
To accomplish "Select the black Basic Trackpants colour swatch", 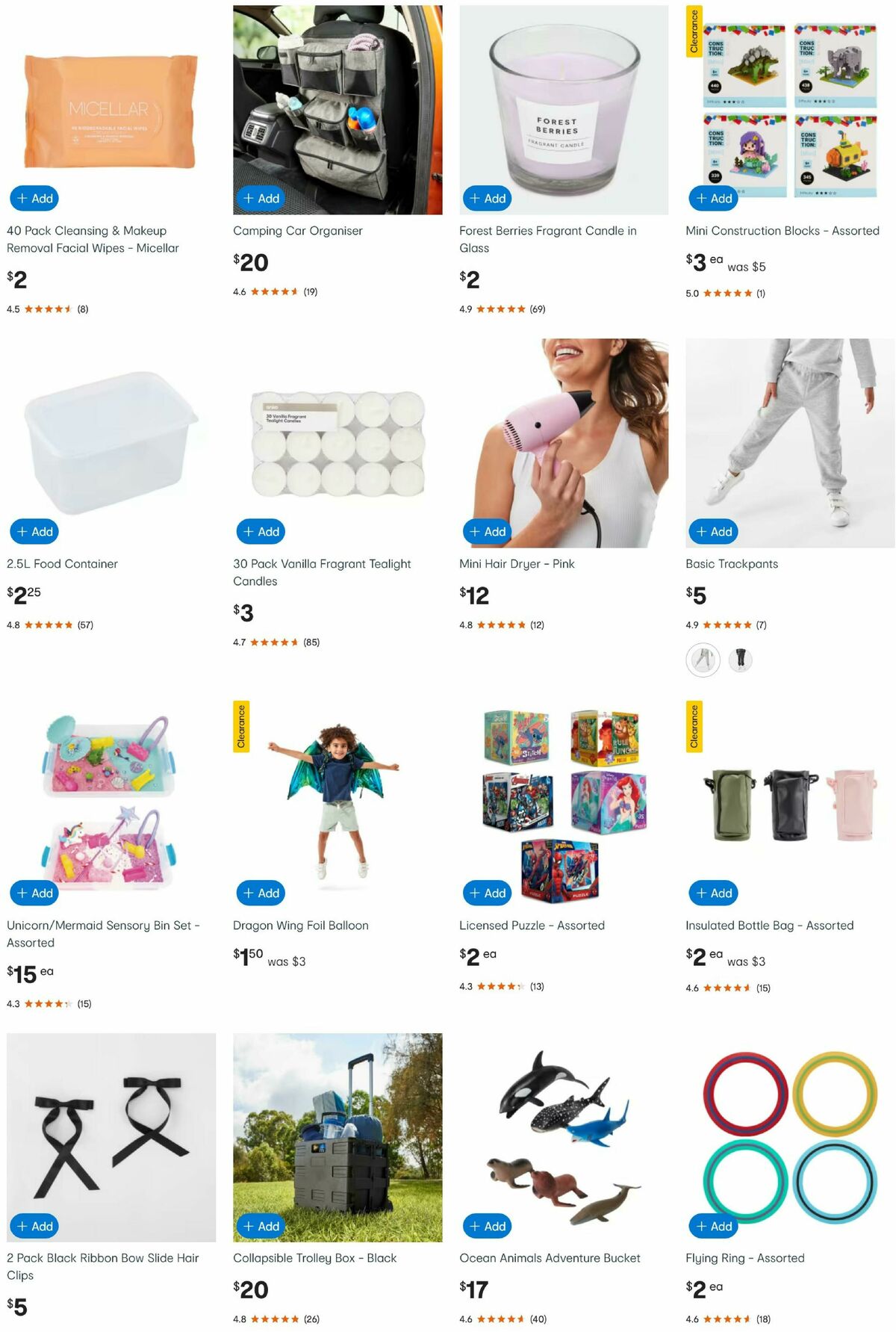I will tap(740, 660).
